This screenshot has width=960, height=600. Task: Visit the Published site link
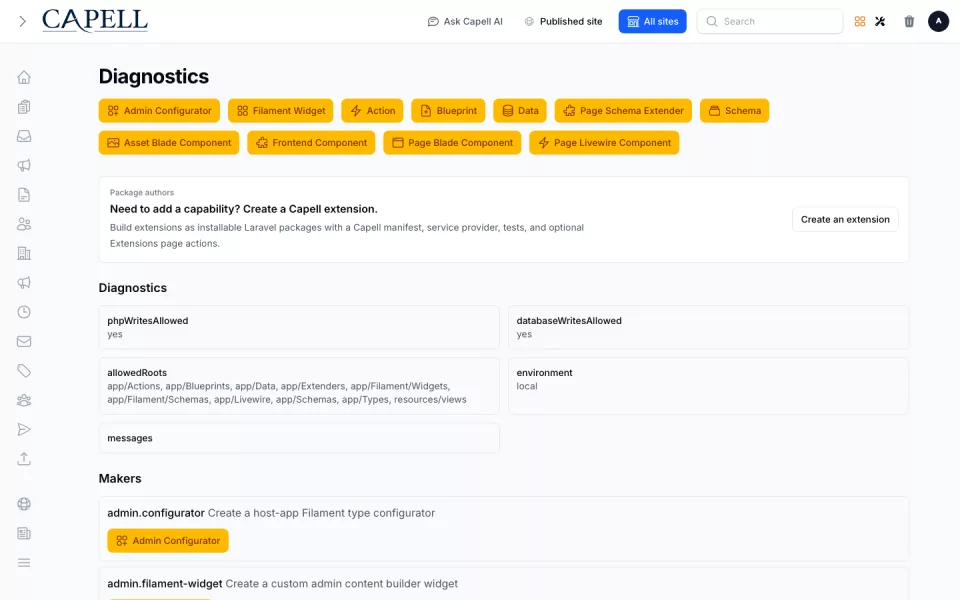click(x=563, y=21)
